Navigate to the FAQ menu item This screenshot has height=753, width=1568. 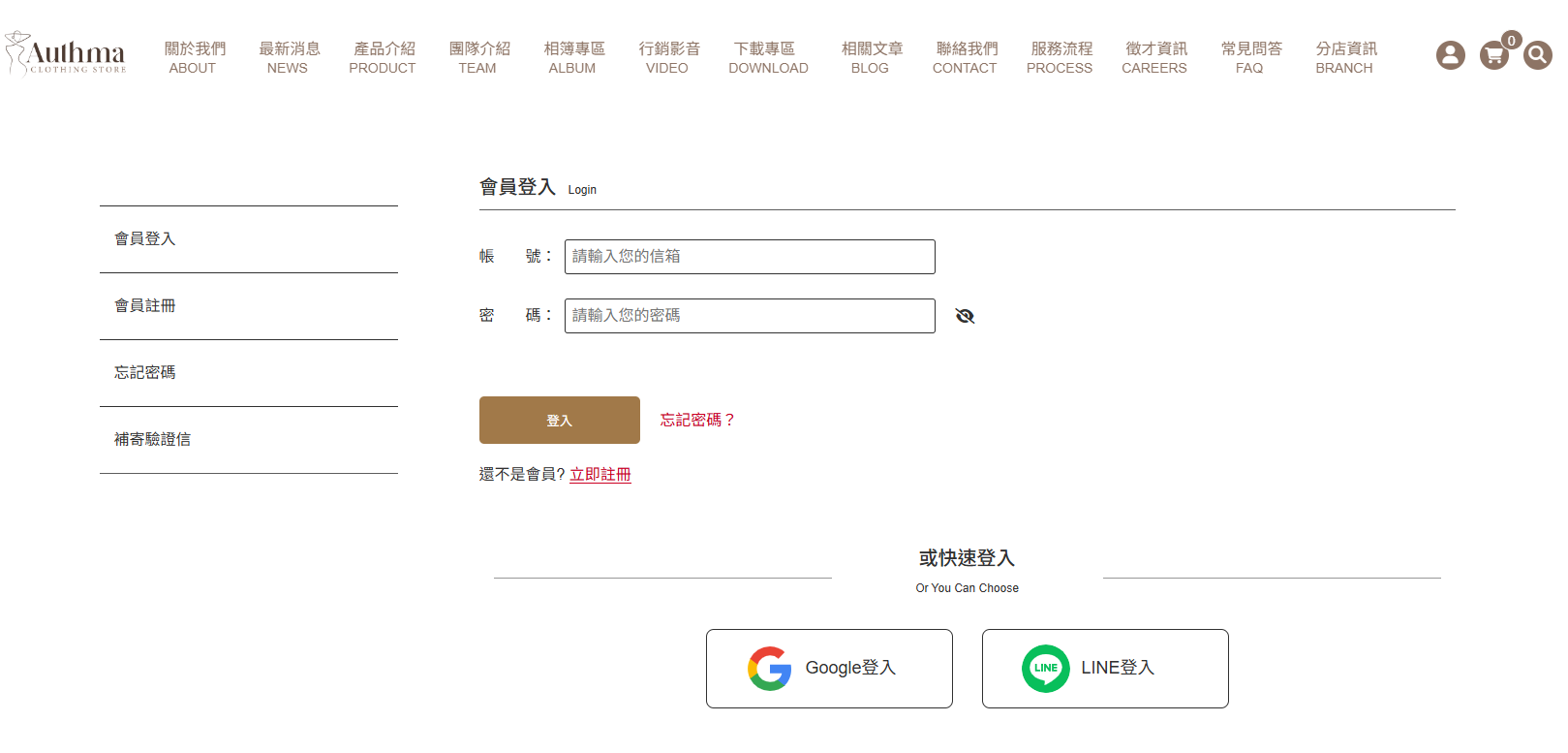pyautogui.click(x=1249, y=58)
